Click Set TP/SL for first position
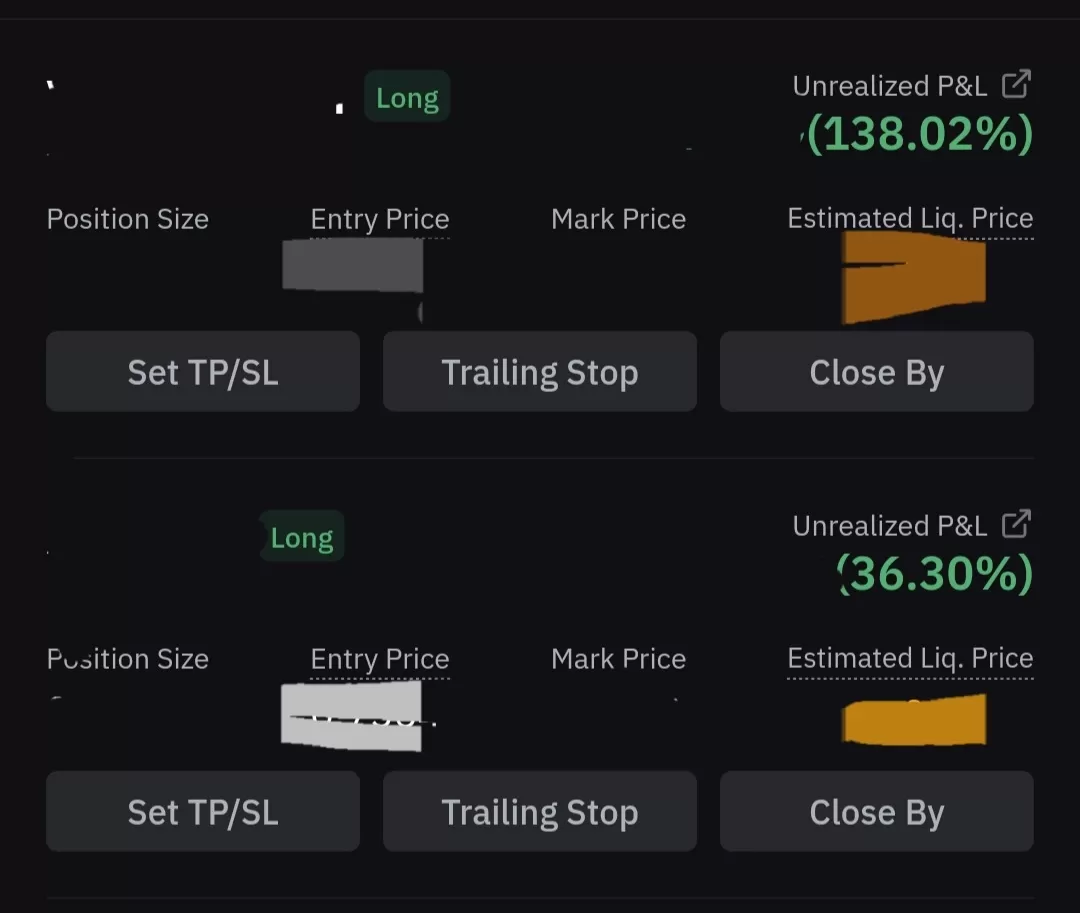 202,372
